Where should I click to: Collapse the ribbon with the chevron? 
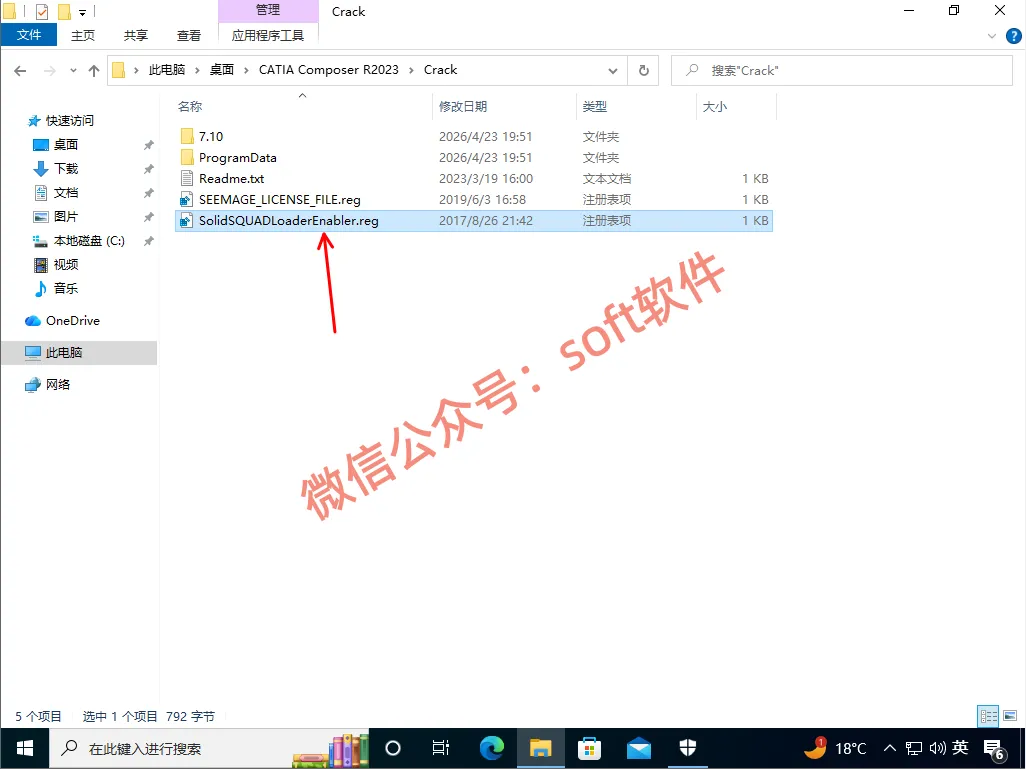pos(991,36)
